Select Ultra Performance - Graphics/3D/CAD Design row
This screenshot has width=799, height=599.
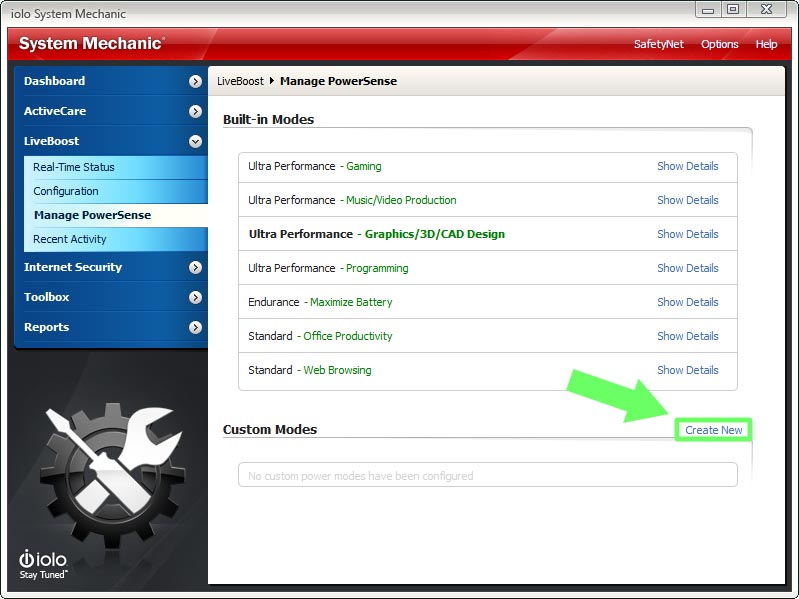tap(488, 234)
